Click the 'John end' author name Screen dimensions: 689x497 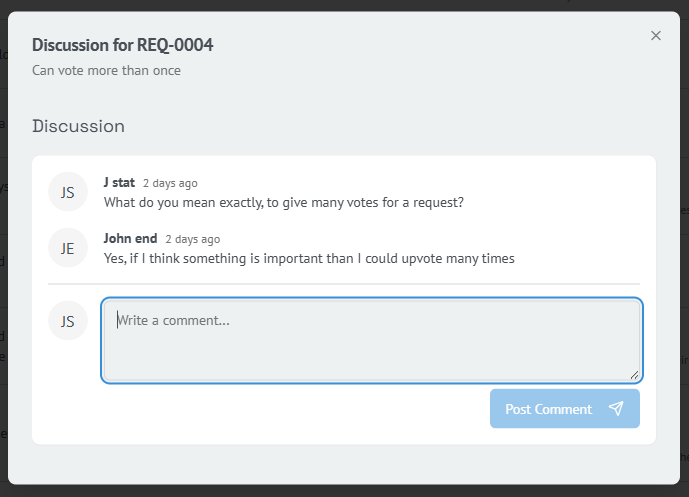[x=130, y=239]
